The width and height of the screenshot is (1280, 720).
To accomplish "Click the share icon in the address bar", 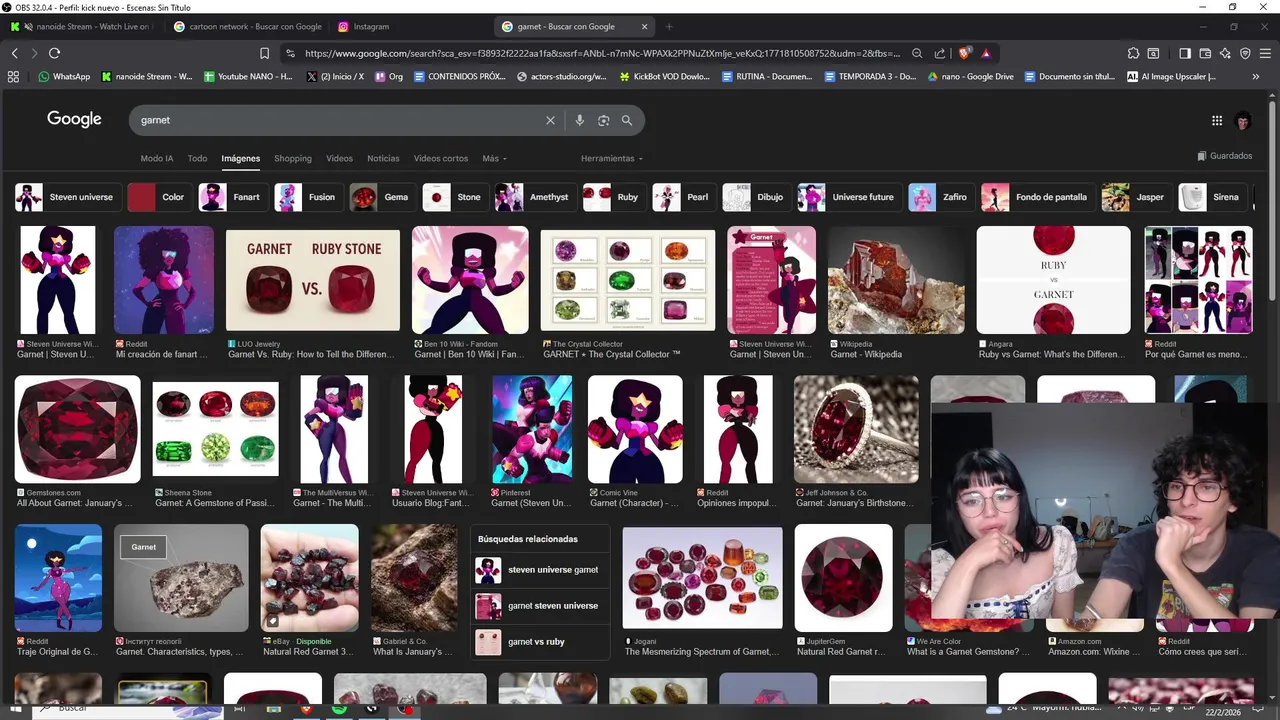I will pos(940,53).
